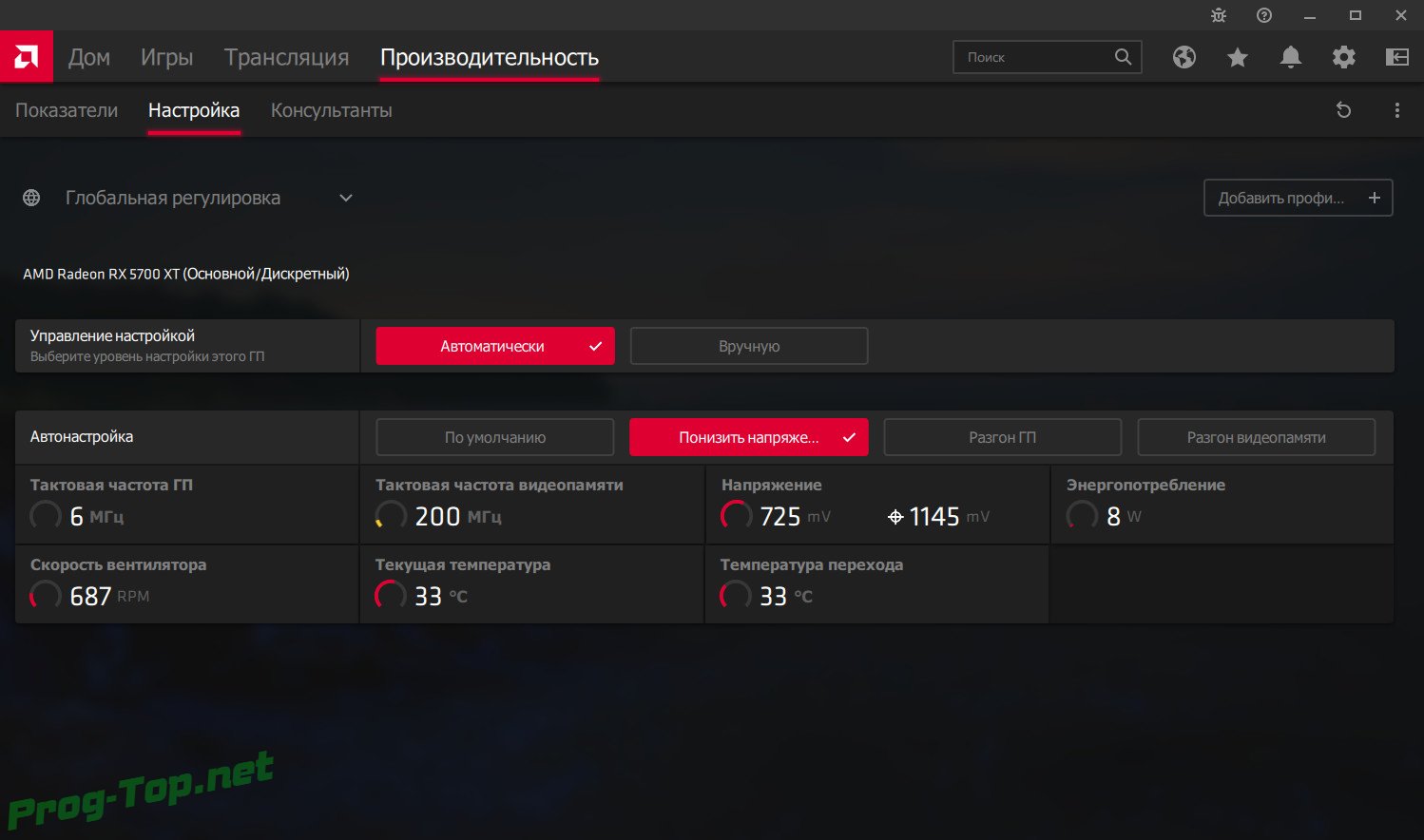This screenshot has width=1424, height=840.
Task: Click the globe icon beside Глобальная регулировка
Action: click(31, 198)
